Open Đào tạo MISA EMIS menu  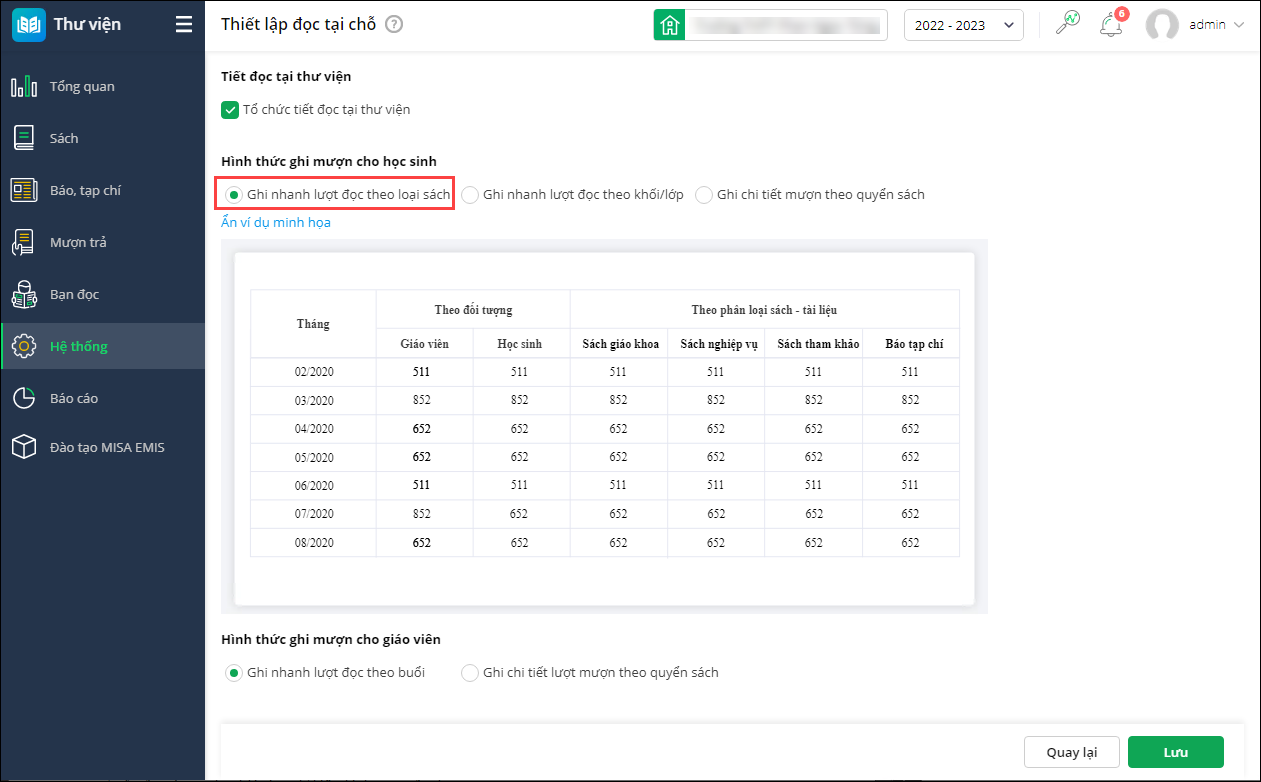tap(102, 447)
